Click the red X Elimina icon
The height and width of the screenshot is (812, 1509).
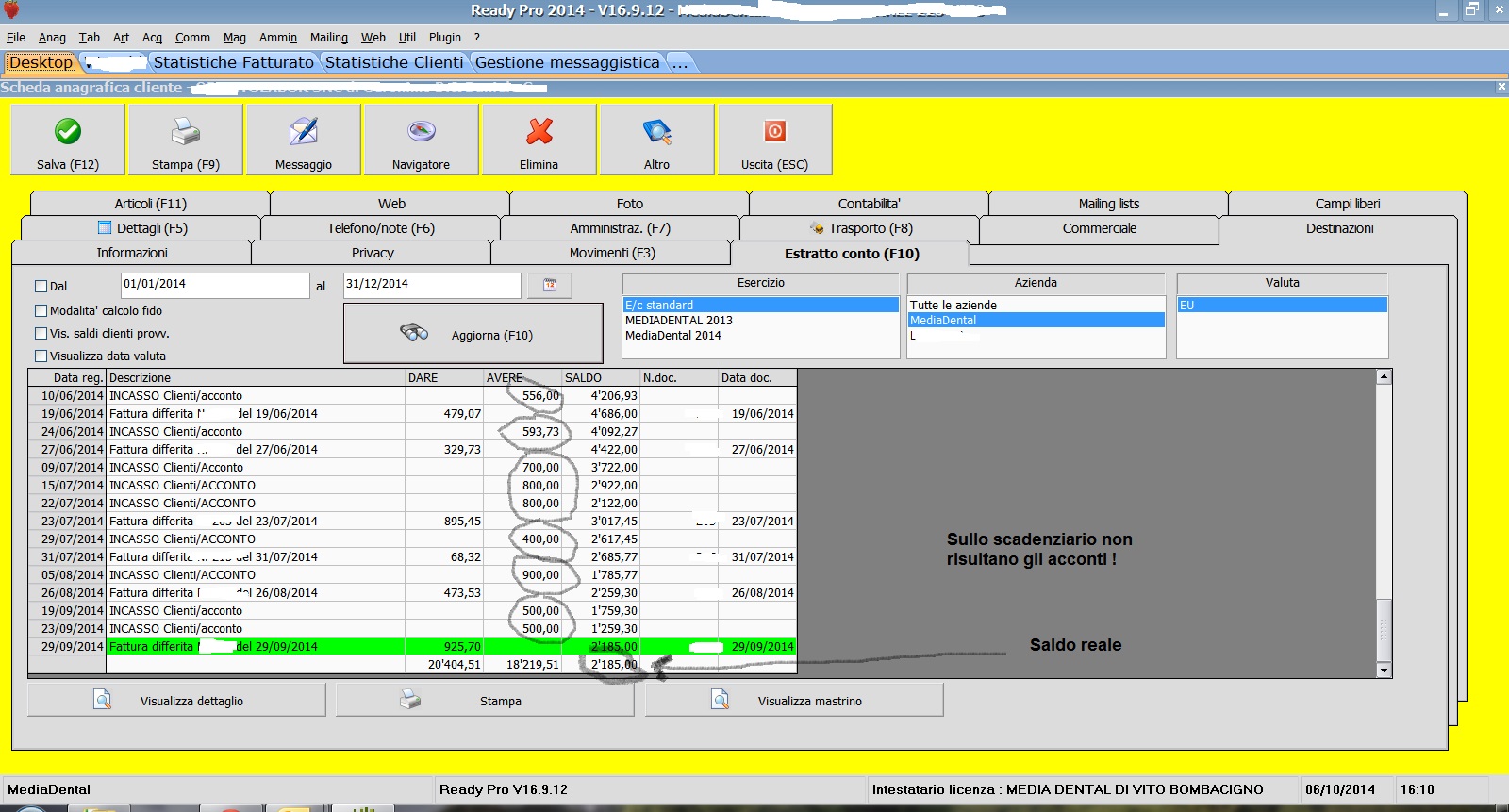(x=539, y=131)
